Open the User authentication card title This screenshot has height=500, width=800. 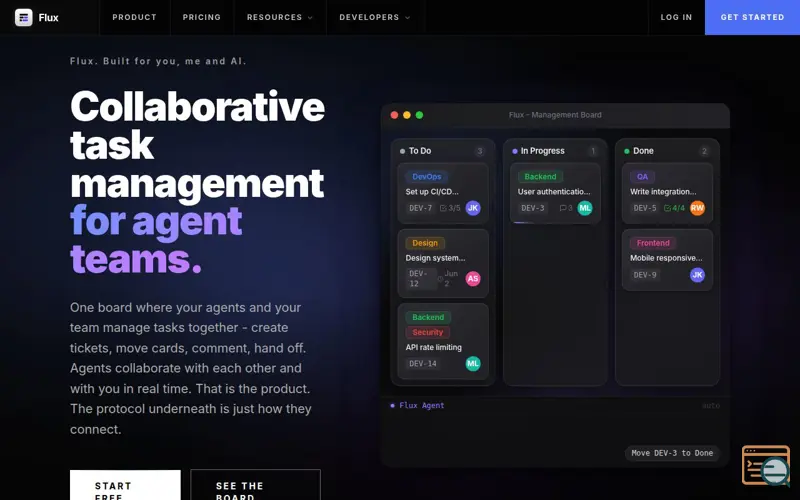click(x=554, y=192)
